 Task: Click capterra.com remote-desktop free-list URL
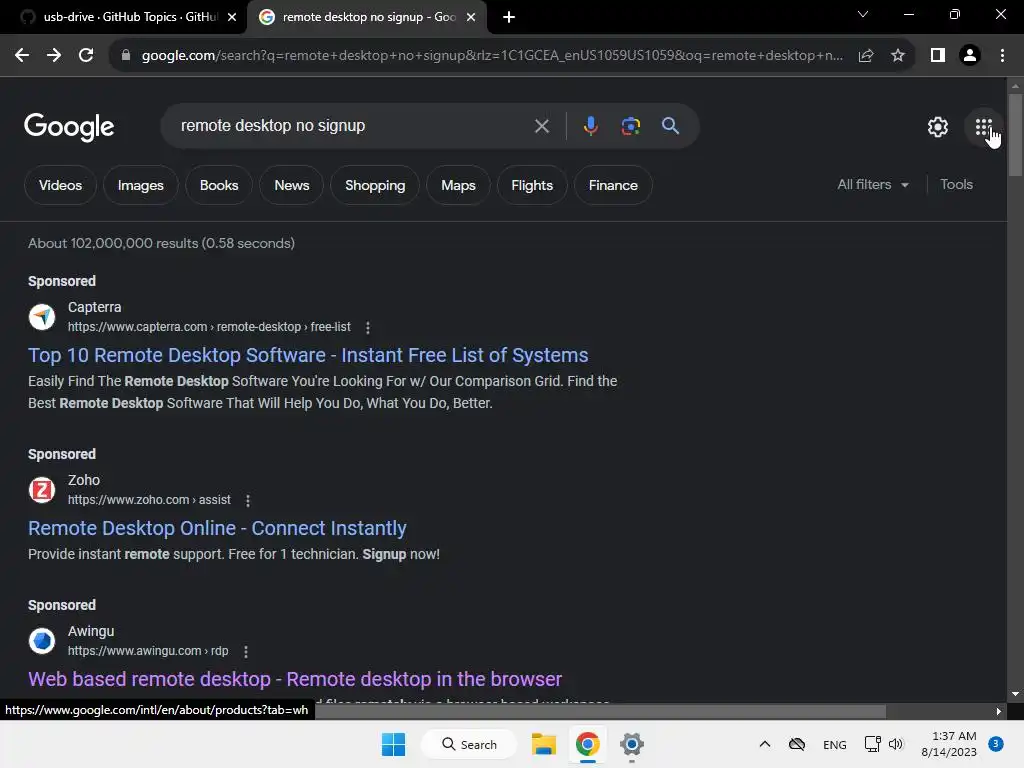tap(209, 327)
